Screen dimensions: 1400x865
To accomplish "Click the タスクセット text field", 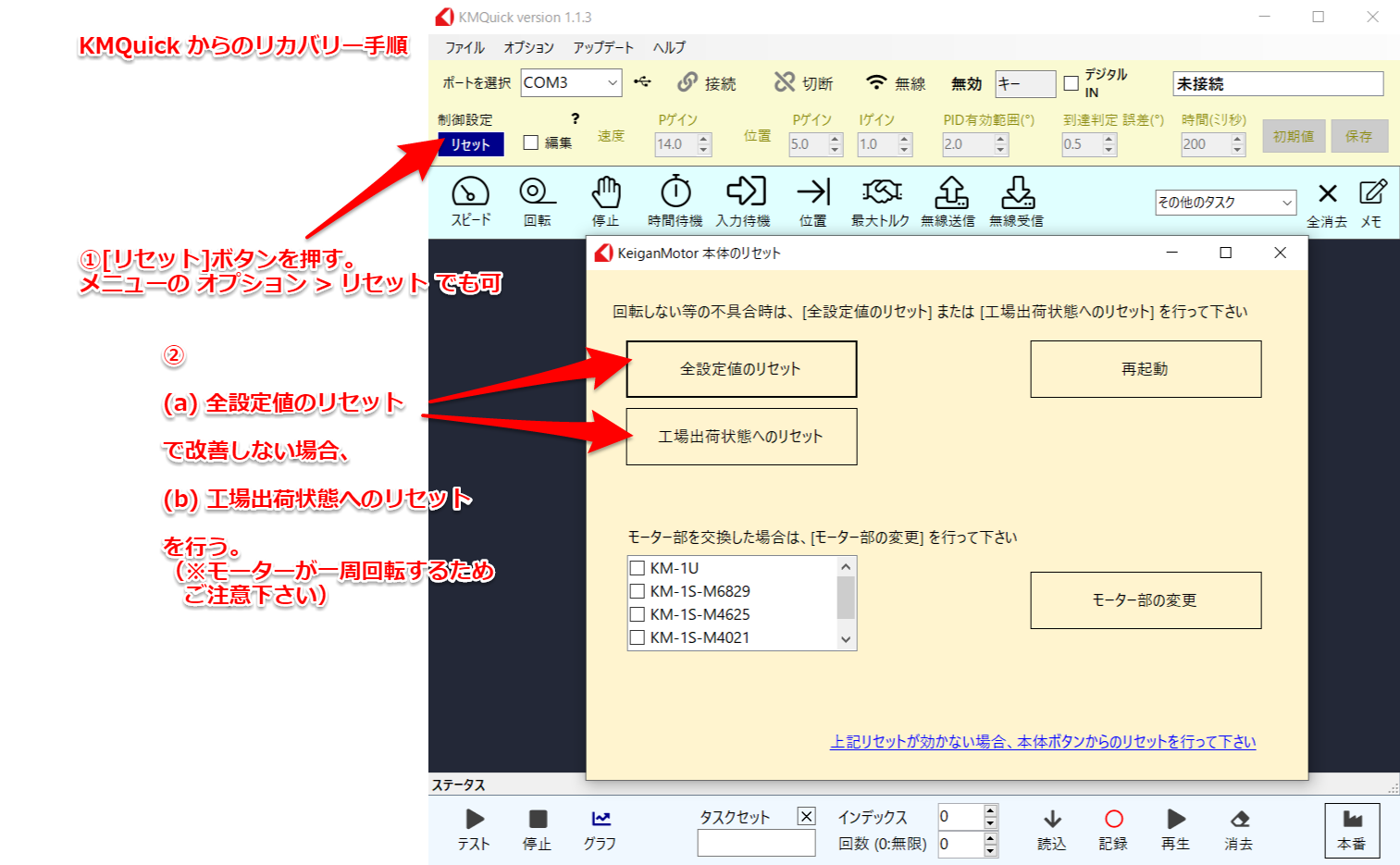I will click(x=756, y=843).
